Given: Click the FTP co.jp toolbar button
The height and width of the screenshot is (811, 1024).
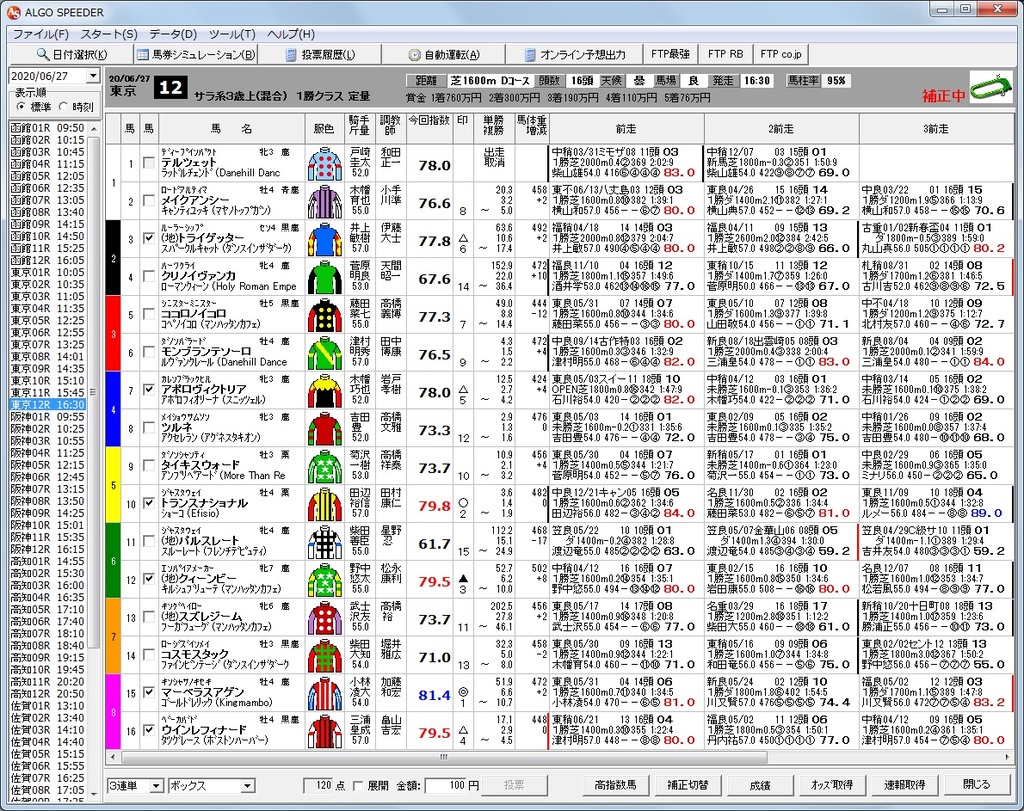Looking at the screenshot, I should coord(781,54).
